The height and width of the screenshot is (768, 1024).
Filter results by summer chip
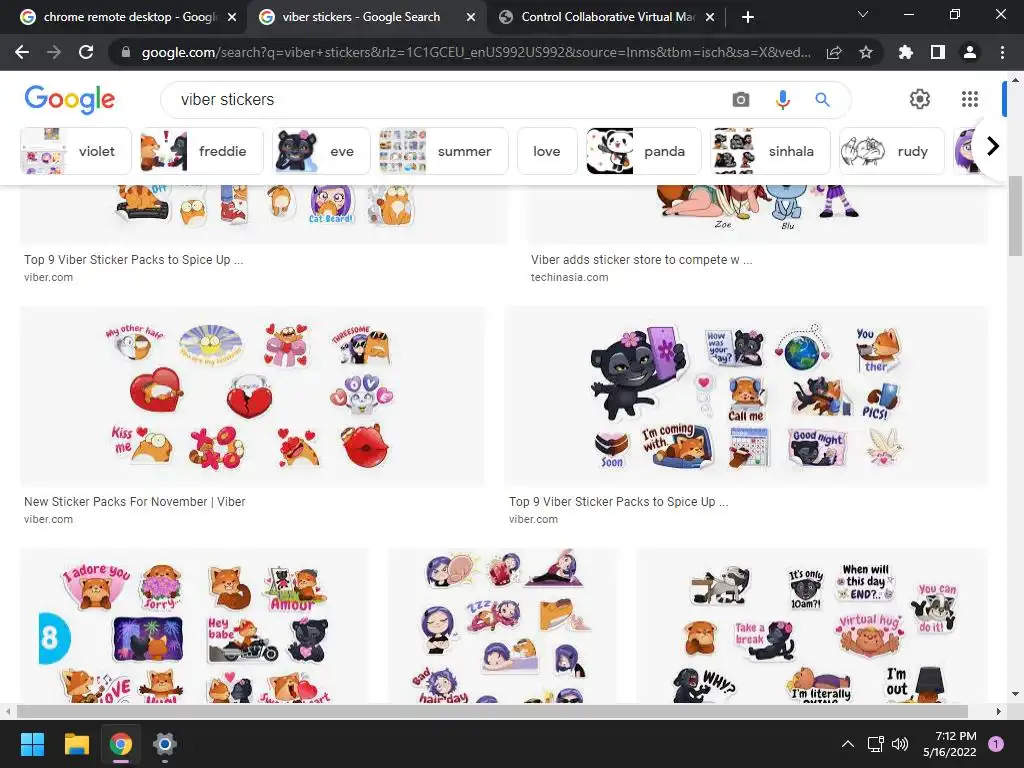[x=443, y=152]
